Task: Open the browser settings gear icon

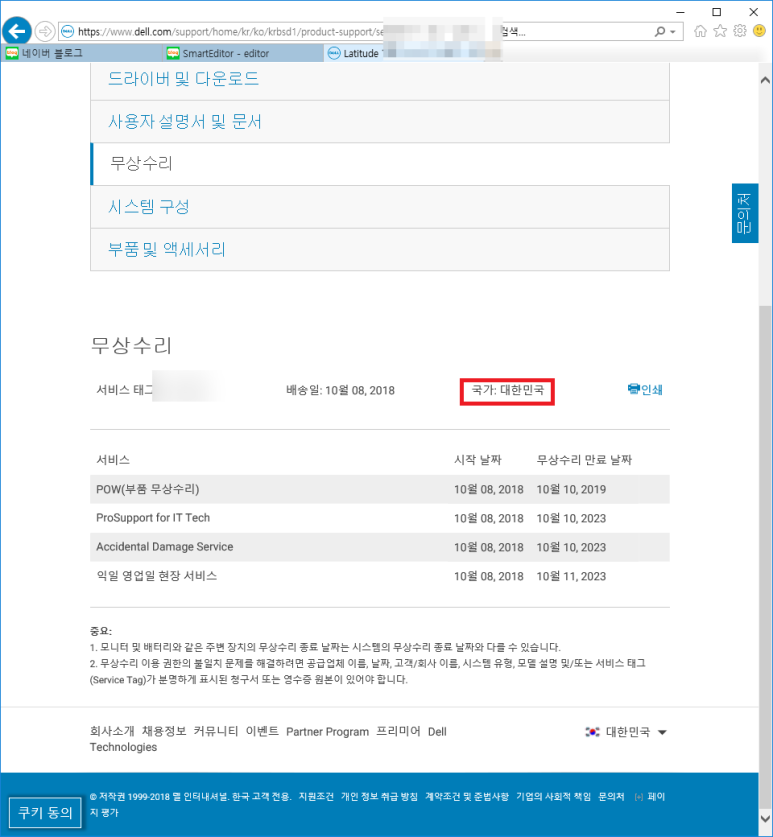Action: (x=740, y=31)
